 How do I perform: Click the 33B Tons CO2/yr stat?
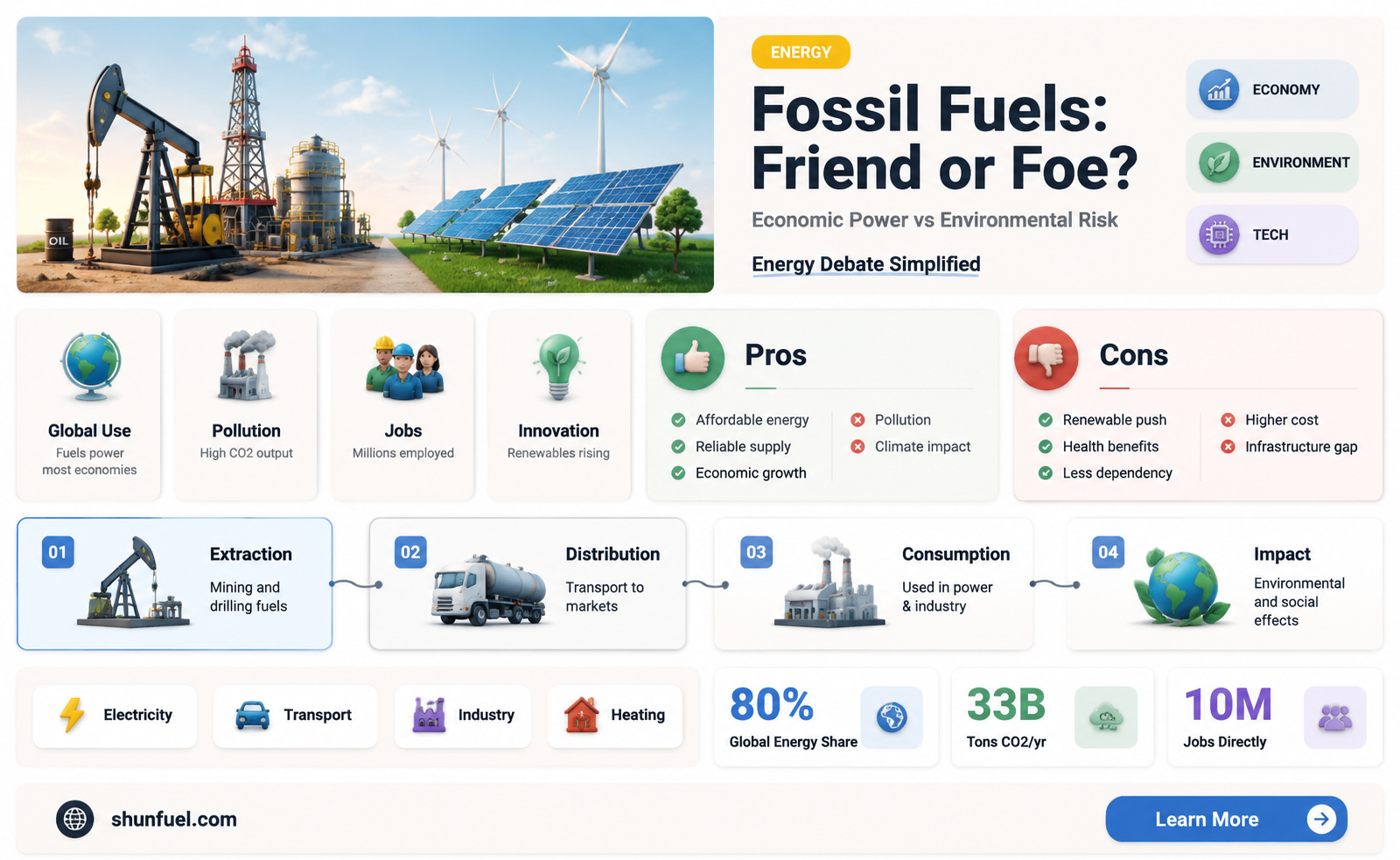(1053, 717)
